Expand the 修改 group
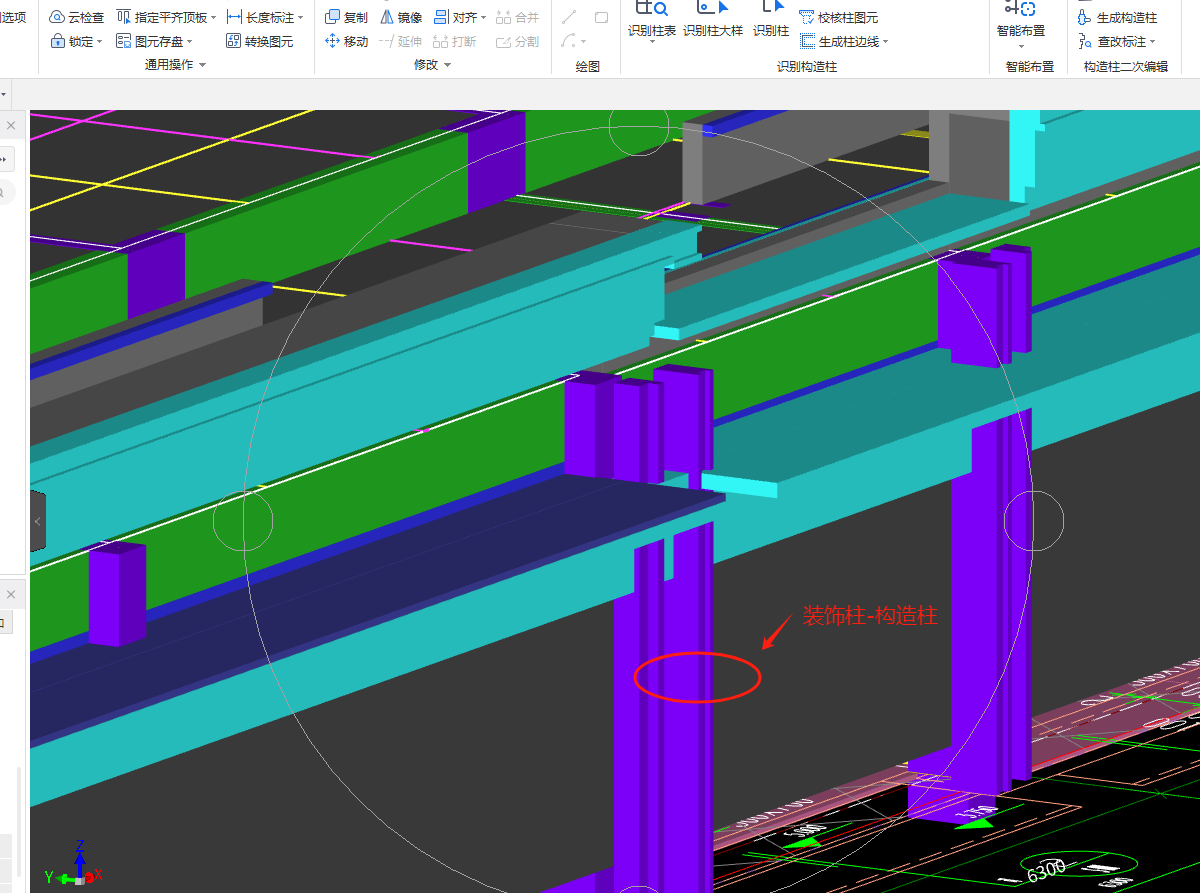This screenshot has height=893, width=1200. click(432, 65)
